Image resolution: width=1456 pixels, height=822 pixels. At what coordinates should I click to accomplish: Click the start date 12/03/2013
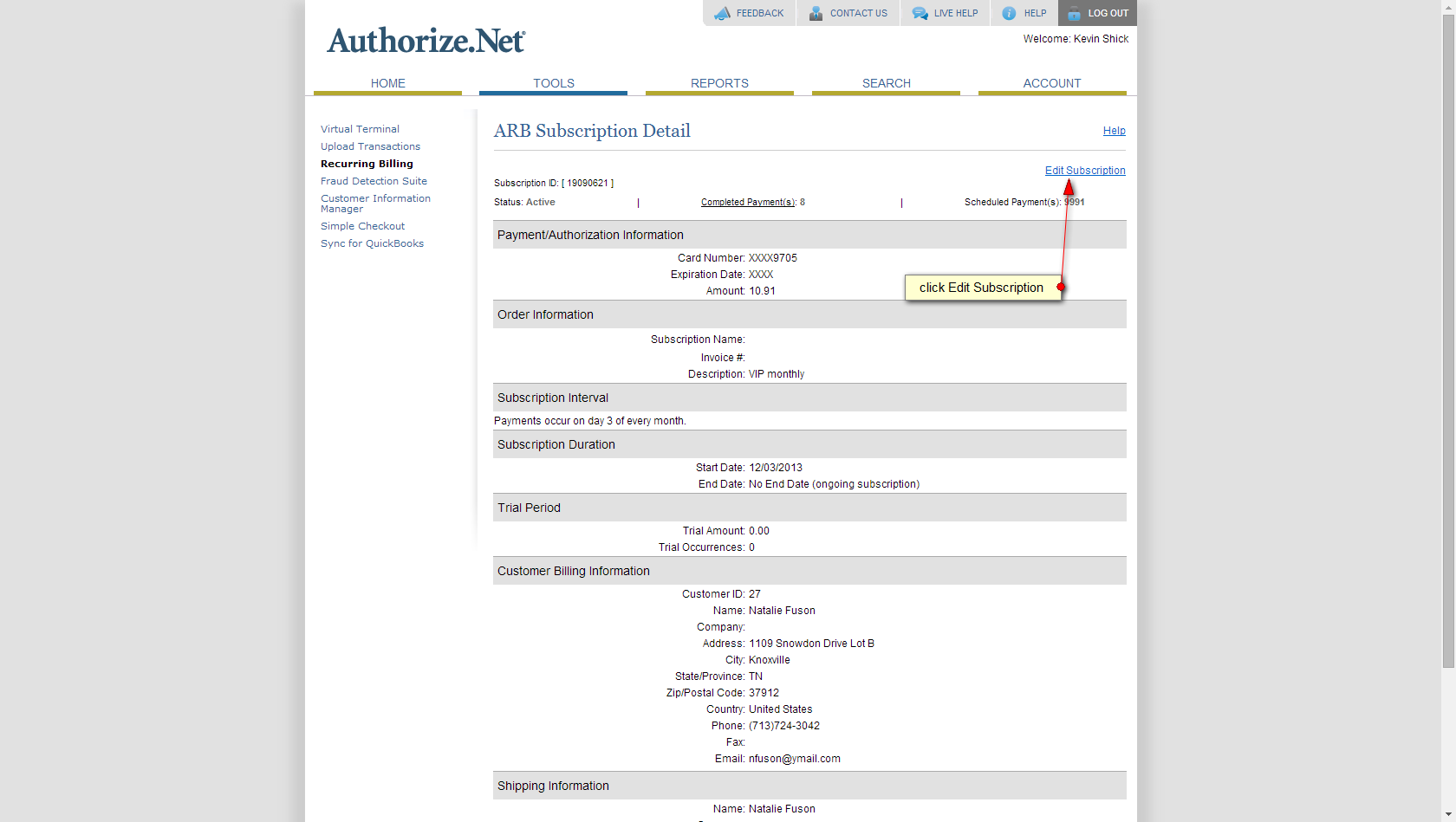[776, 468]
